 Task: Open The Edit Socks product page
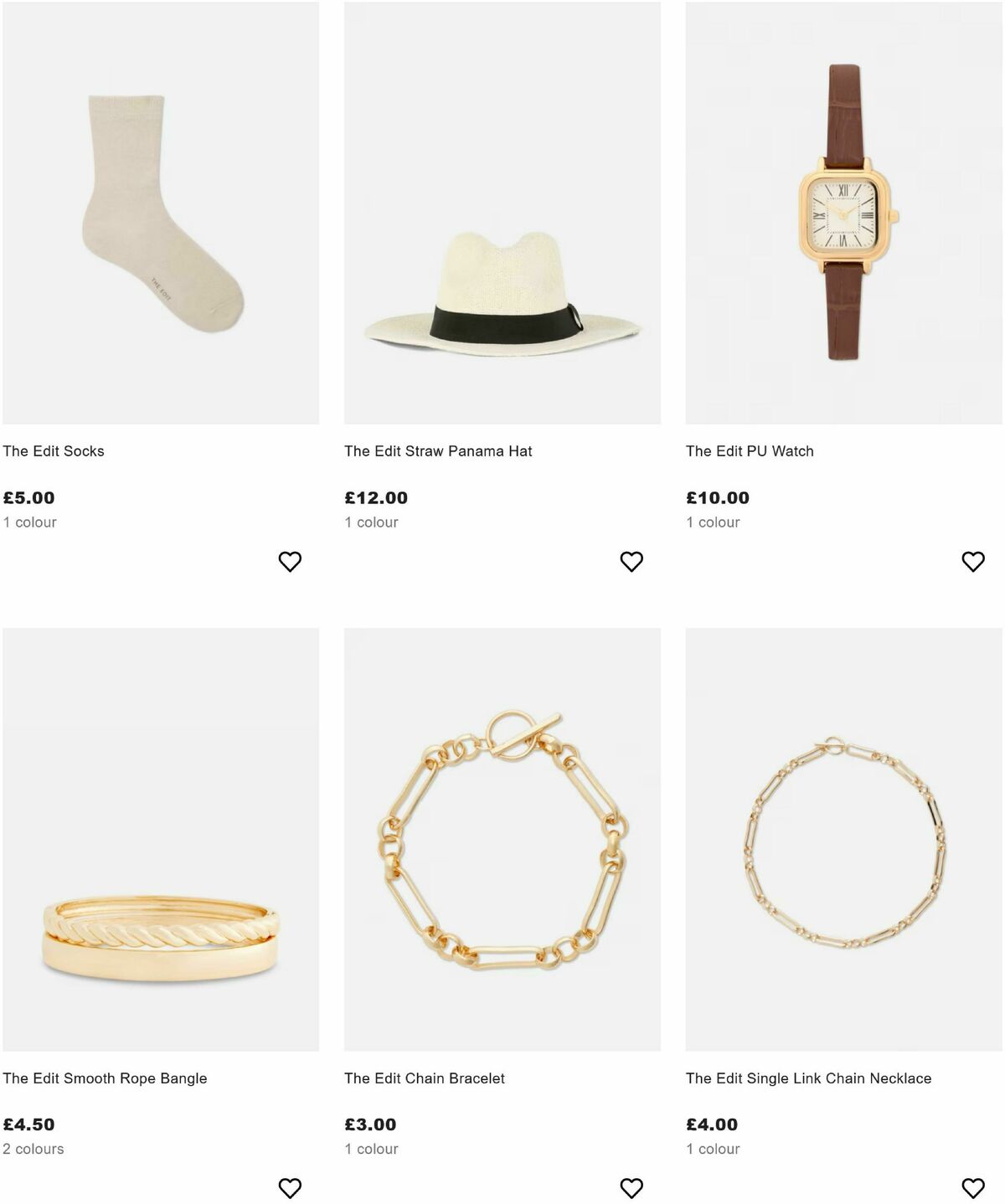click(54, 450)
